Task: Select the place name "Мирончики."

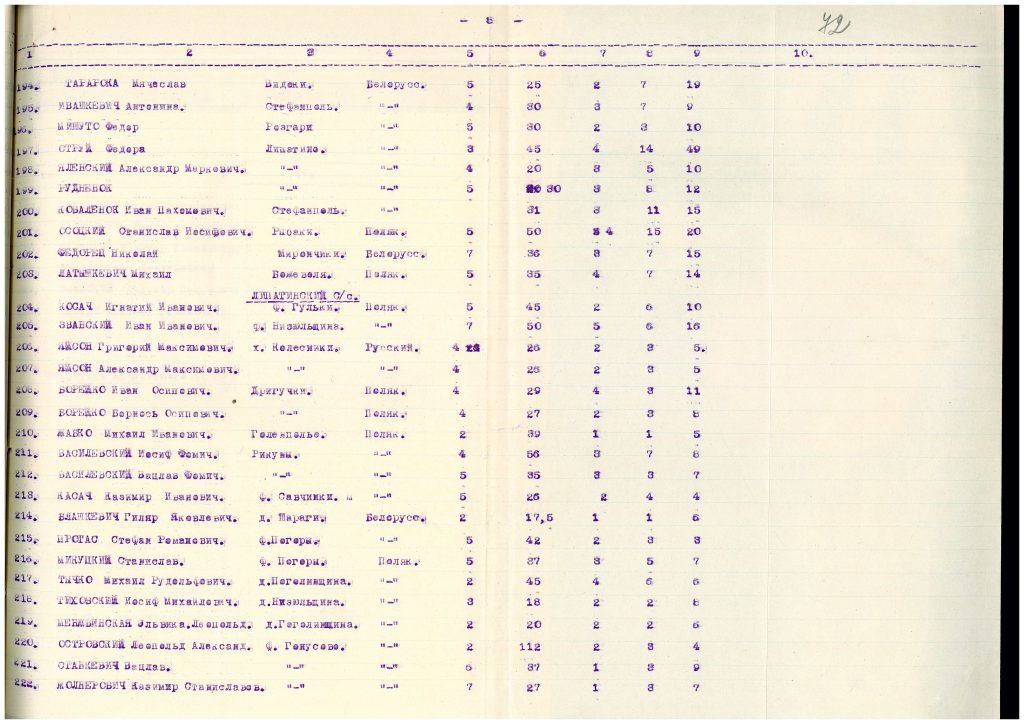Action: pyautogui.click(x=312, y=253)
